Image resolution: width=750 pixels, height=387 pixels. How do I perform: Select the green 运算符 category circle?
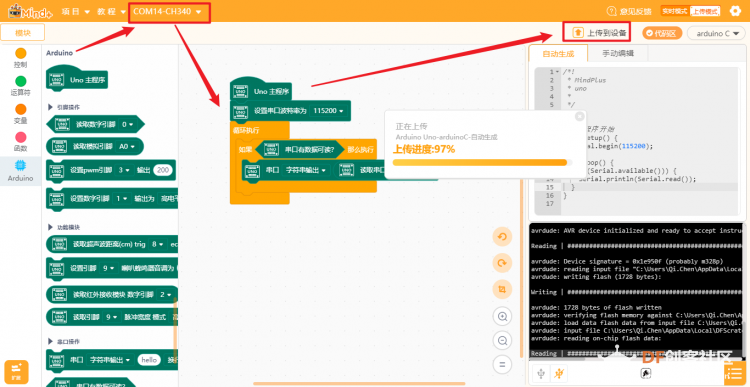click(21, 81)
